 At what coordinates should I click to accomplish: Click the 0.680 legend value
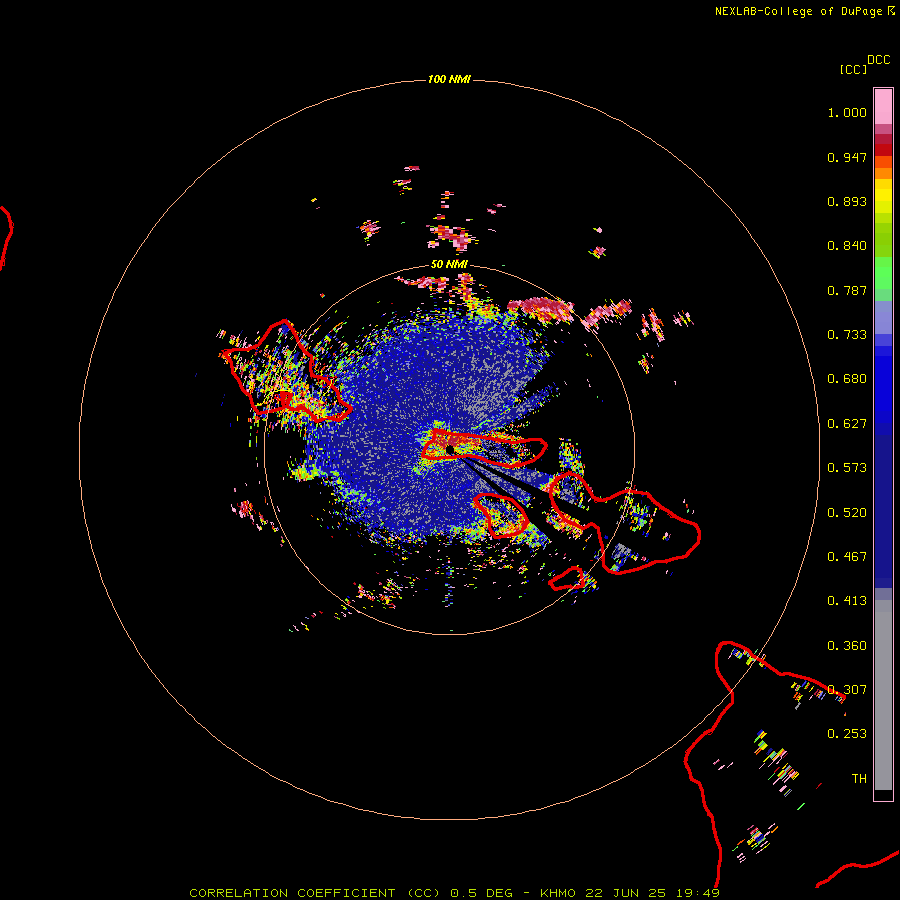[847, 379]
